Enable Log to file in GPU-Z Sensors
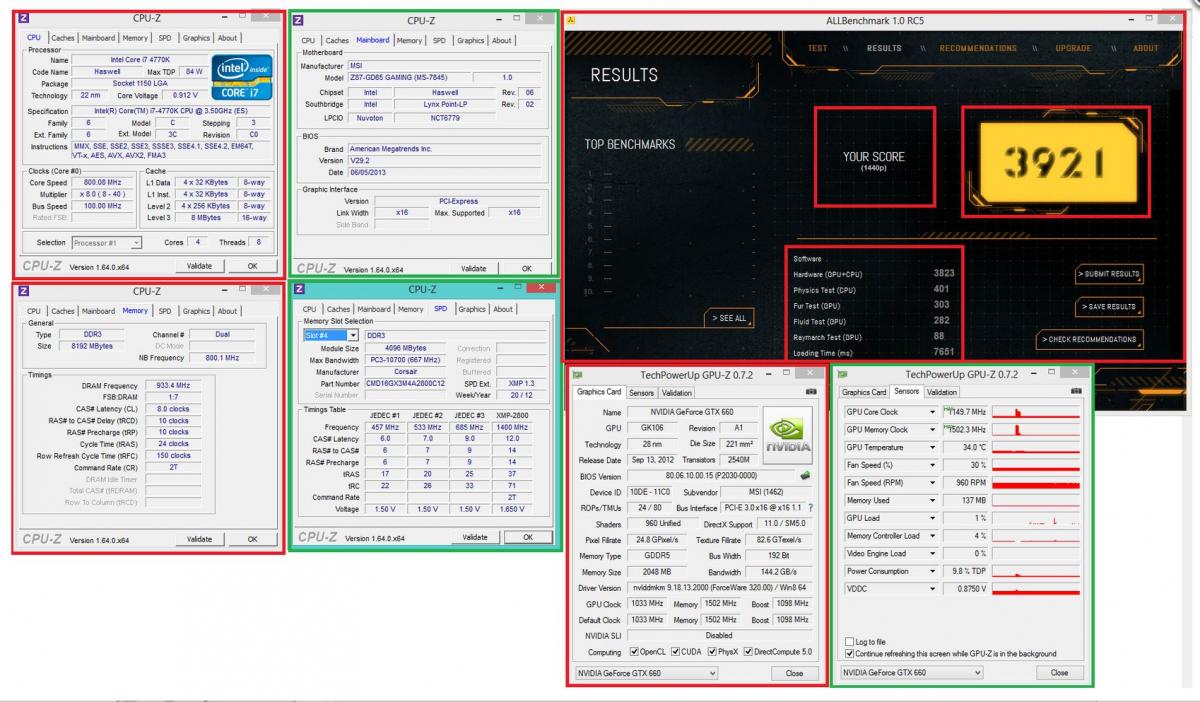This screenshot has height=702, width=1200. 850,641
